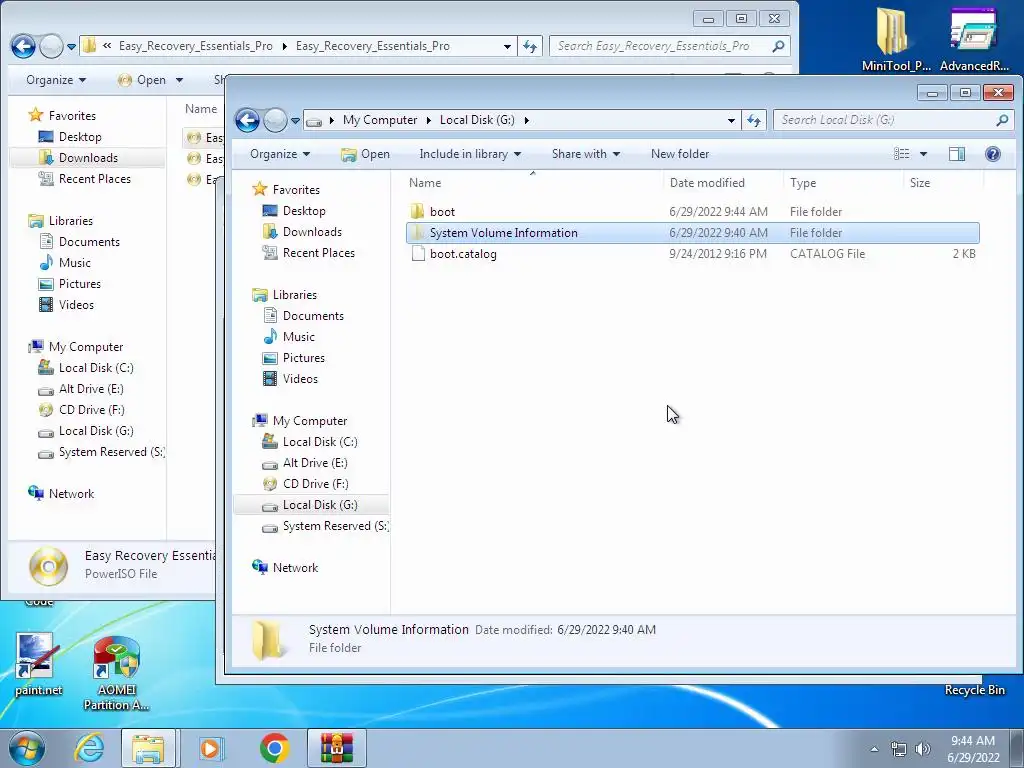Sort by Size column header
The width and height of the screenshot is (1024, 768).
(x=944, y=183)
